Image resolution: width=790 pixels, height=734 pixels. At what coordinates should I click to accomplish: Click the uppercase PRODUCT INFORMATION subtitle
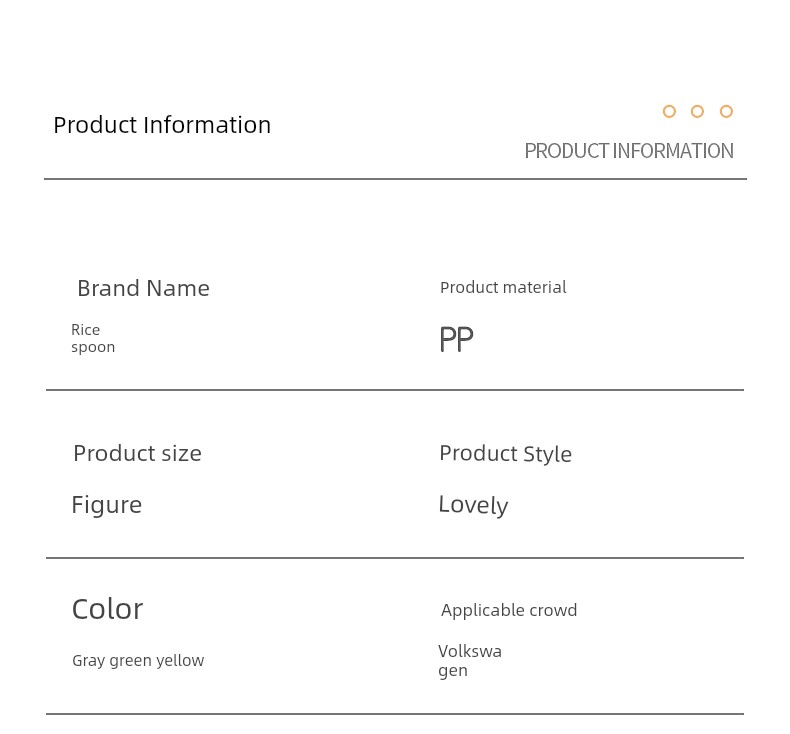[x=629, y=151]
